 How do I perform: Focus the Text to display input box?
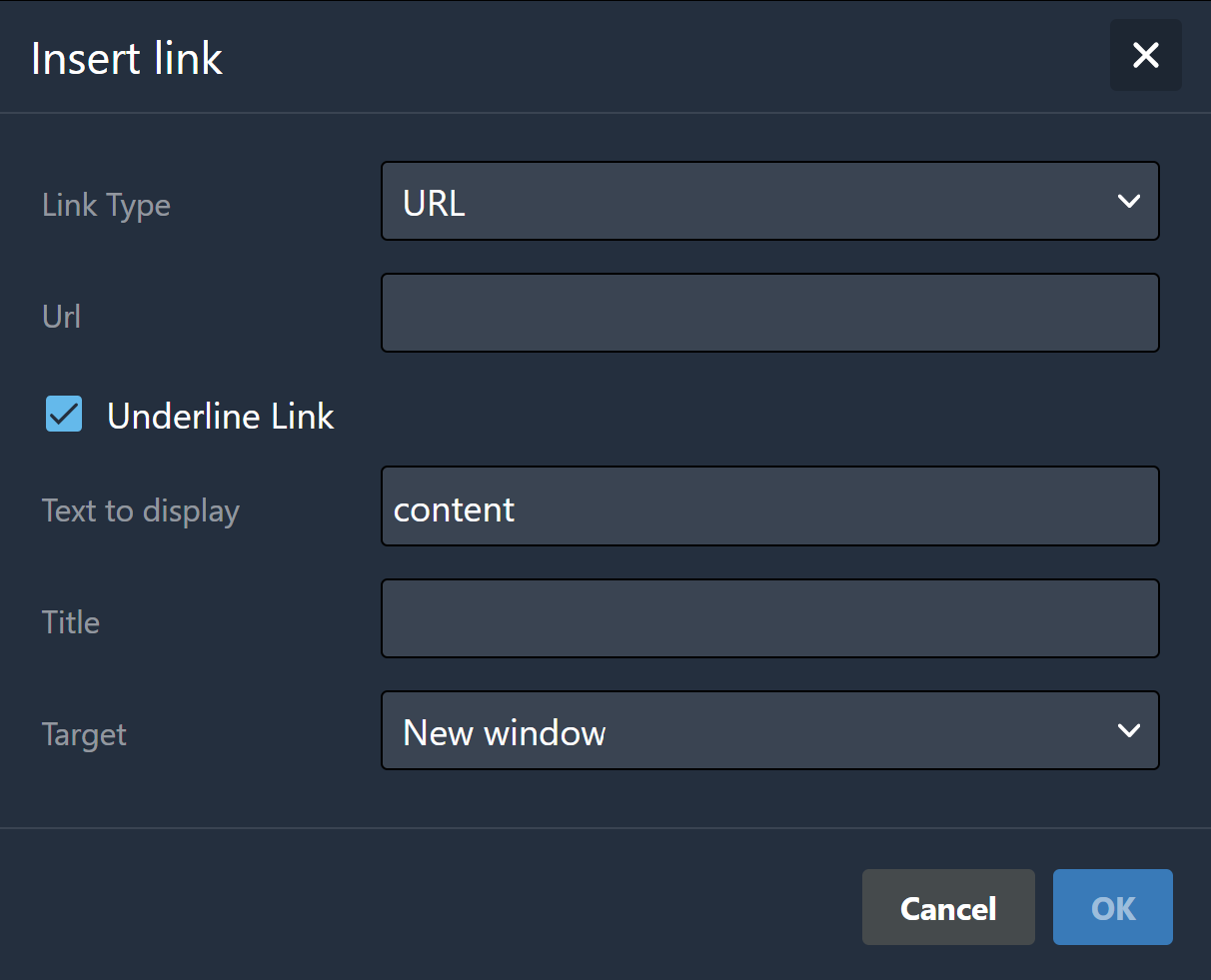pyautogui.click(x=769, y=506)
